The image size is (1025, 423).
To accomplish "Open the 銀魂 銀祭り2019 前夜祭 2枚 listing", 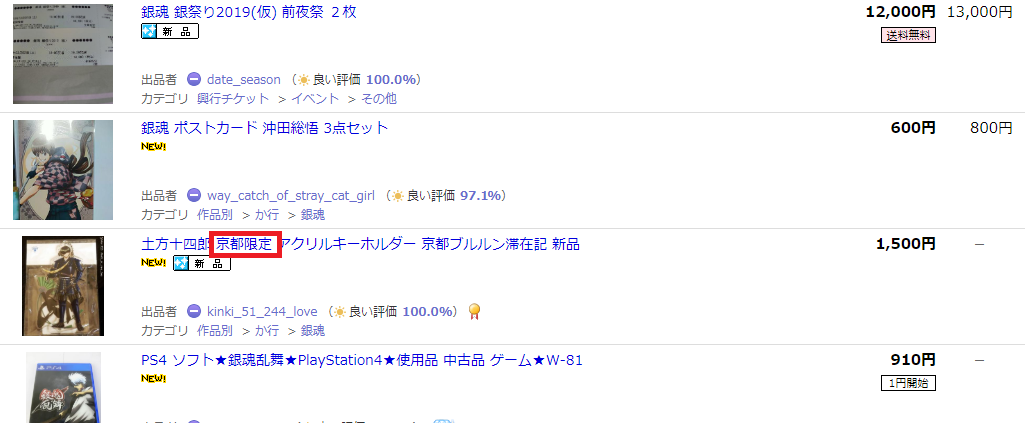I will pos(249,12).
